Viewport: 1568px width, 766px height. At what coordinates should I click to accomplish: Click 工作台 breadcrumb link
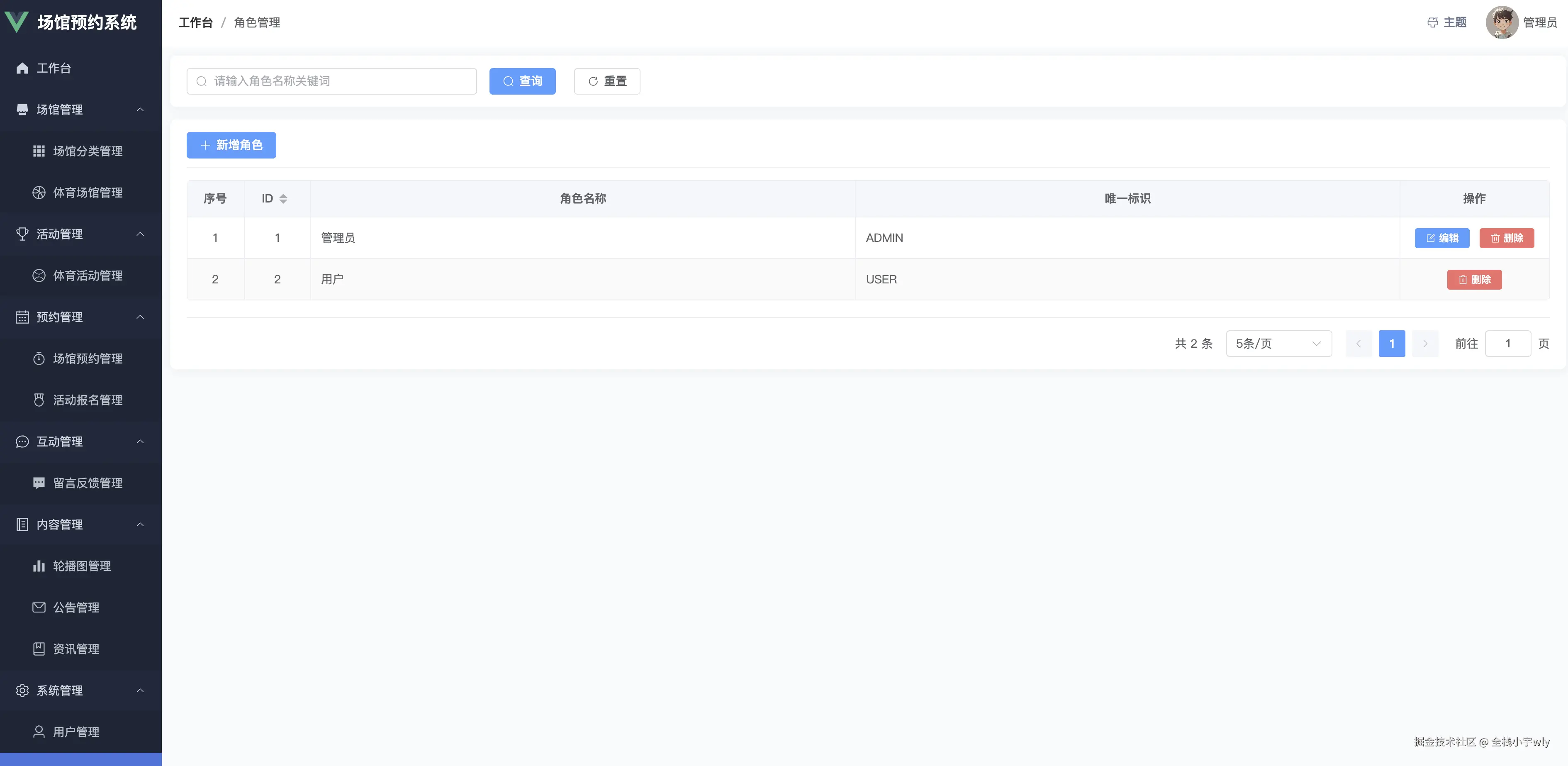click(195, 22)
